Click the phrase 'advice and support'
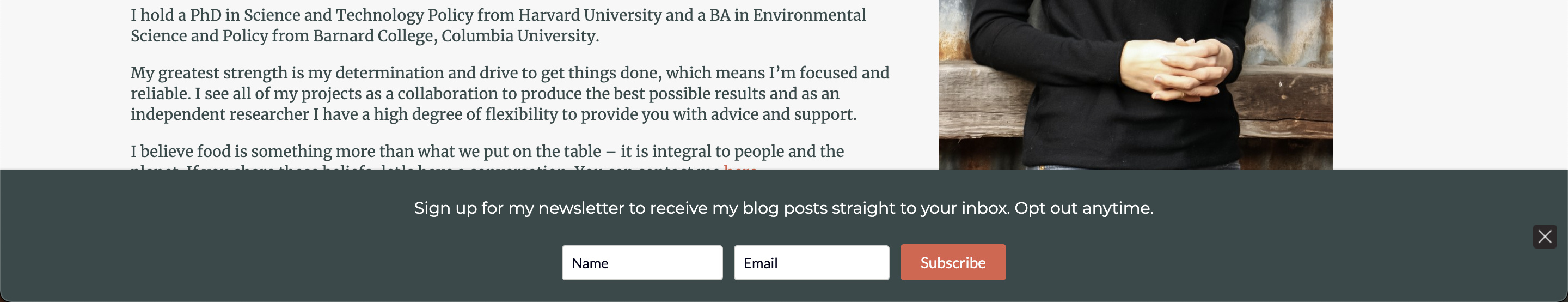The height and width of the screenshot is (302, 1568). click(783, 114)
